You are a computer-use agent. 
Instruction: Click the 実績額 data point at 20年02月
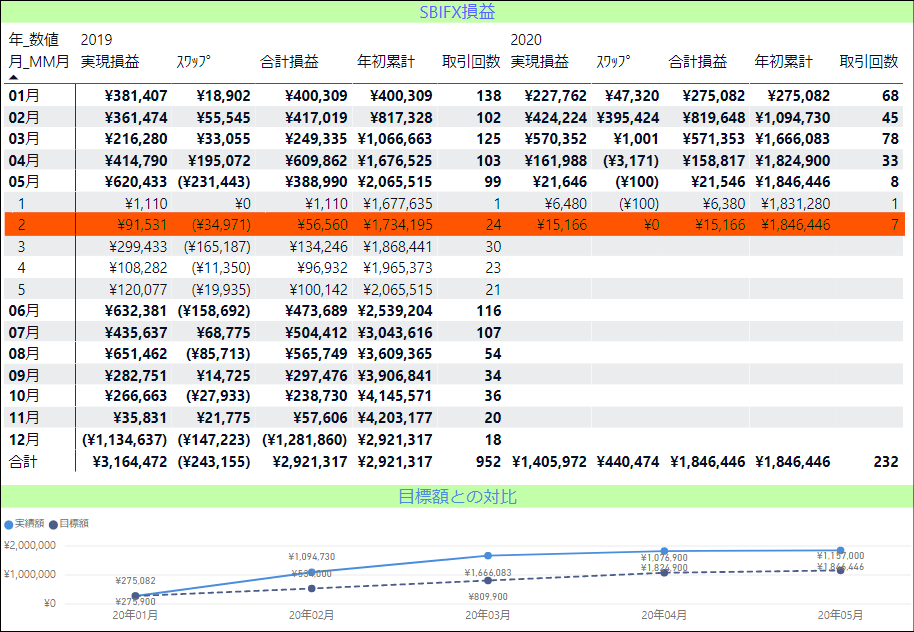tap(311, 572)
